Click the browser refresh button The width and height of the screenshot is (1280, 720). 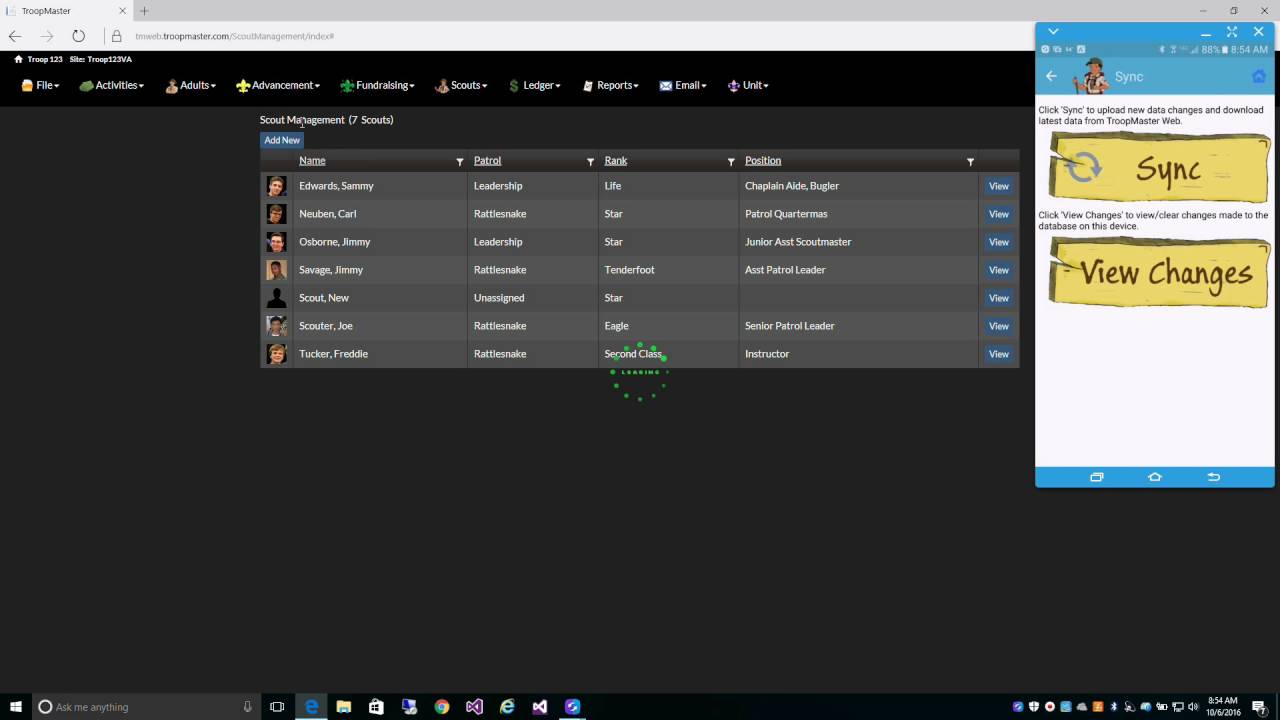[x=78, y=36]
